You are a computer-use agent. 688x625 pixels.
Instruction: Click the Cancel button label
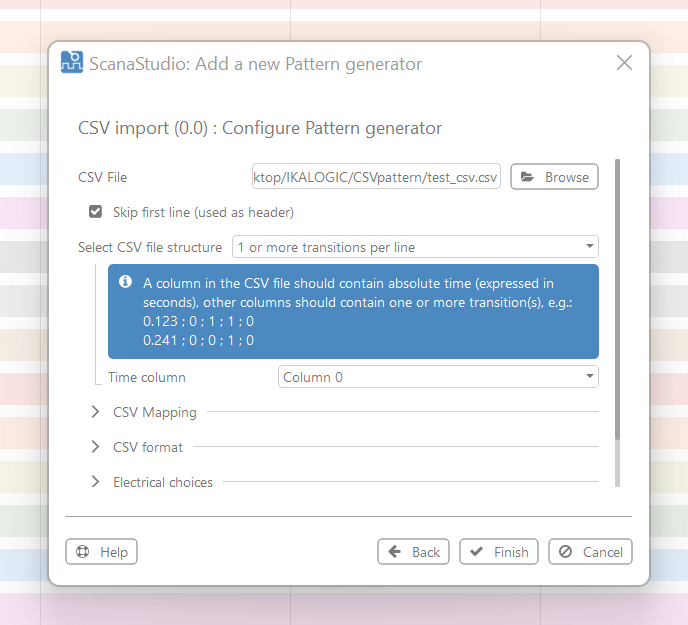click(603, 552)
